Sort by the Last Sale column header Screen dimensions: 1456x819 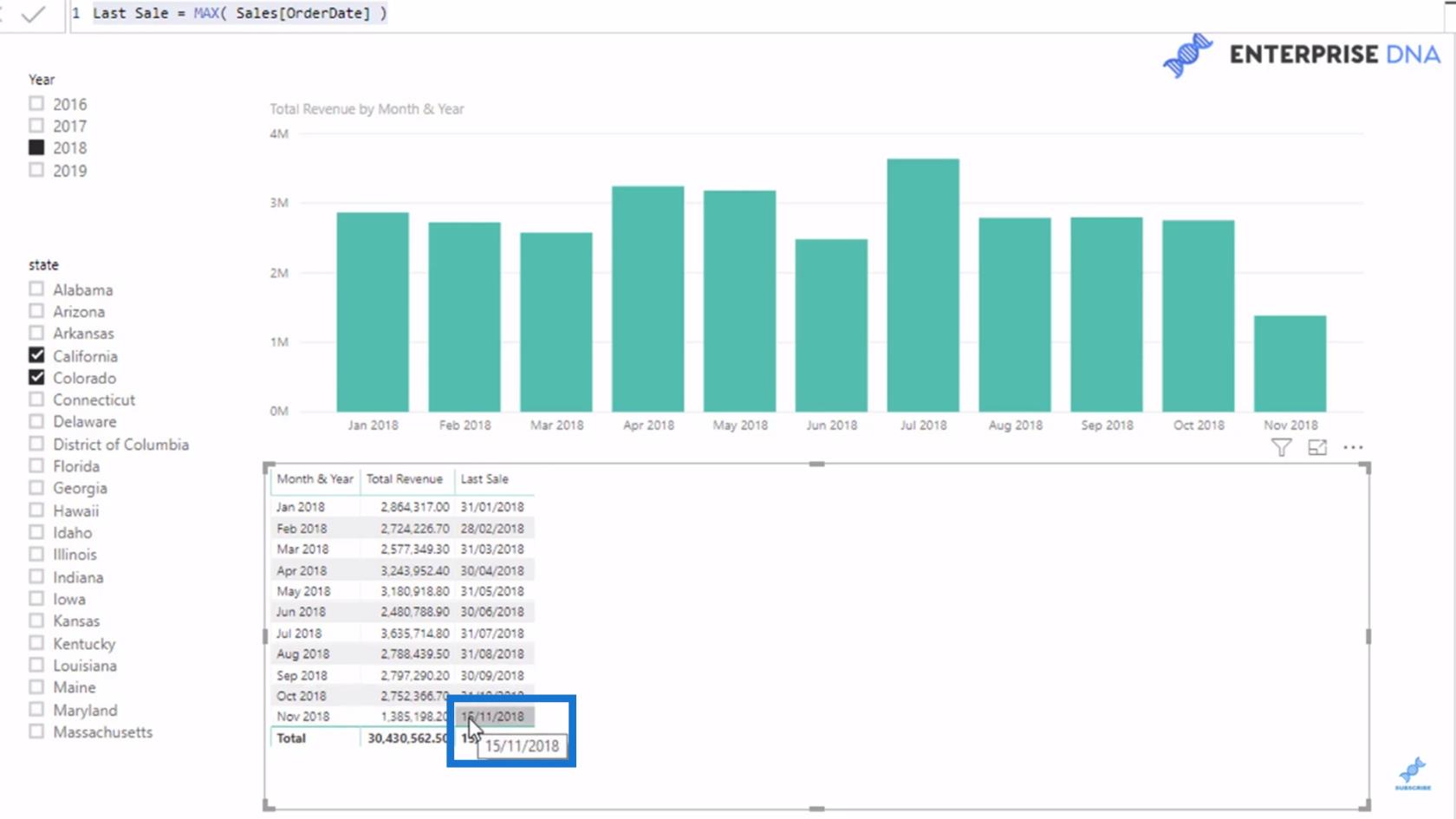pyautogui.click(x=484, y=478)
